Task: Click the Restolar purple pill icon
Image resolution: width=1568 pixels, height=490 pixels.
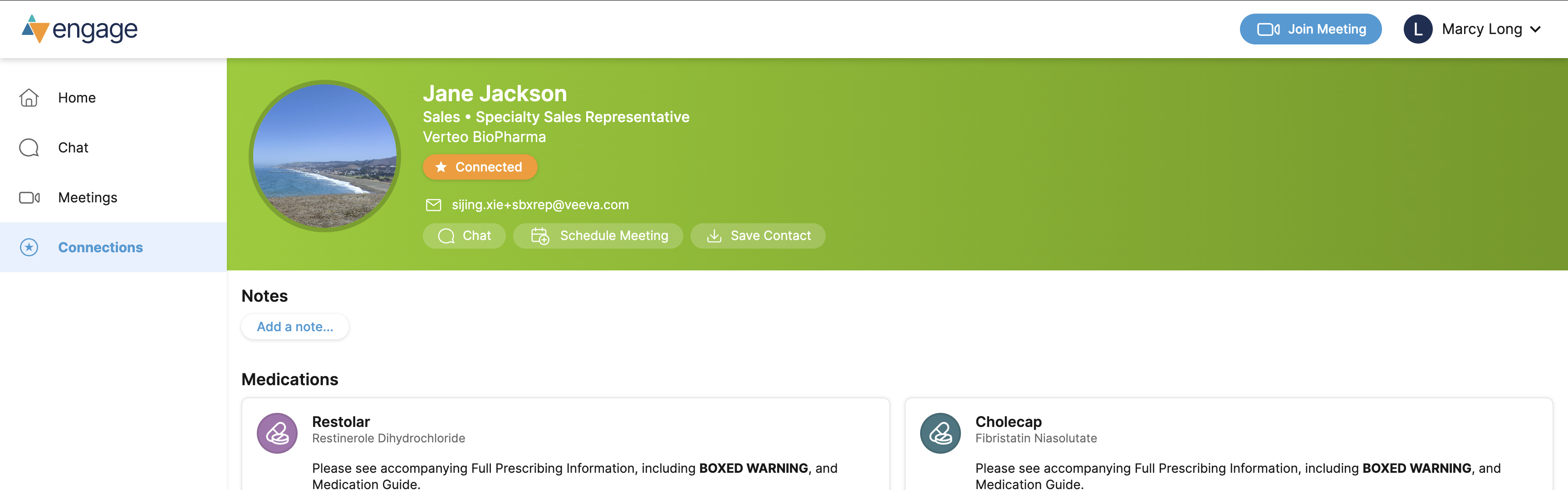Action: [x=277, y=433]
